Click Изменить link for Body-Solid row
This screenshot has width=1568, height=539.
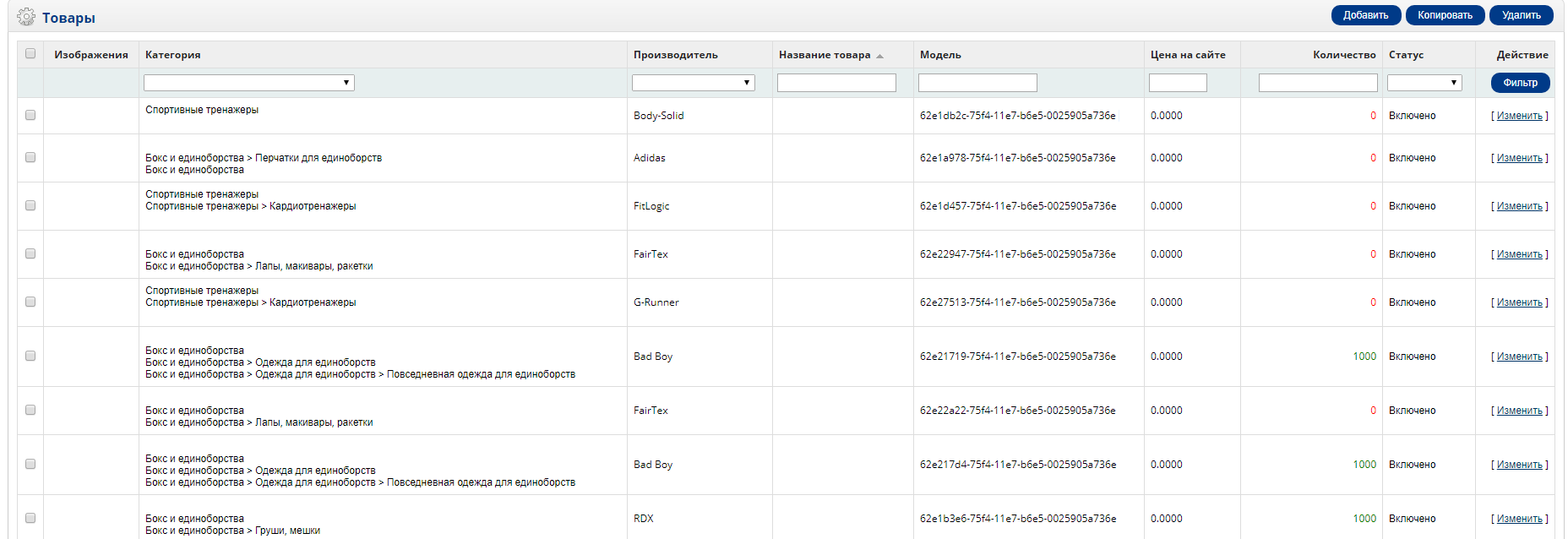pos(1520,116)
